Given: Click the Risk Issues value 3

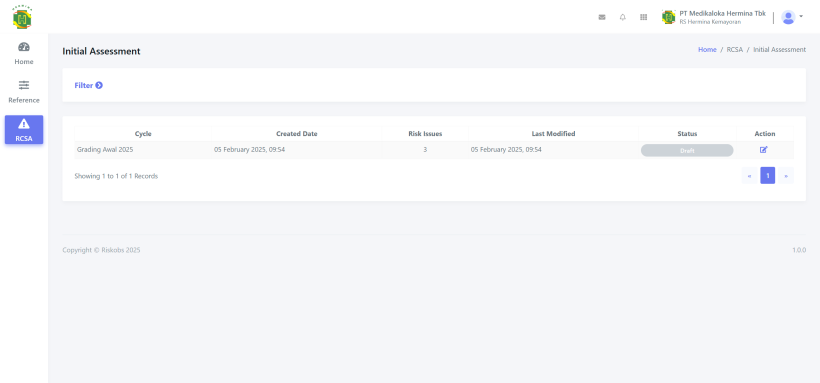Looking at the screenshot, I should [425, 150].
